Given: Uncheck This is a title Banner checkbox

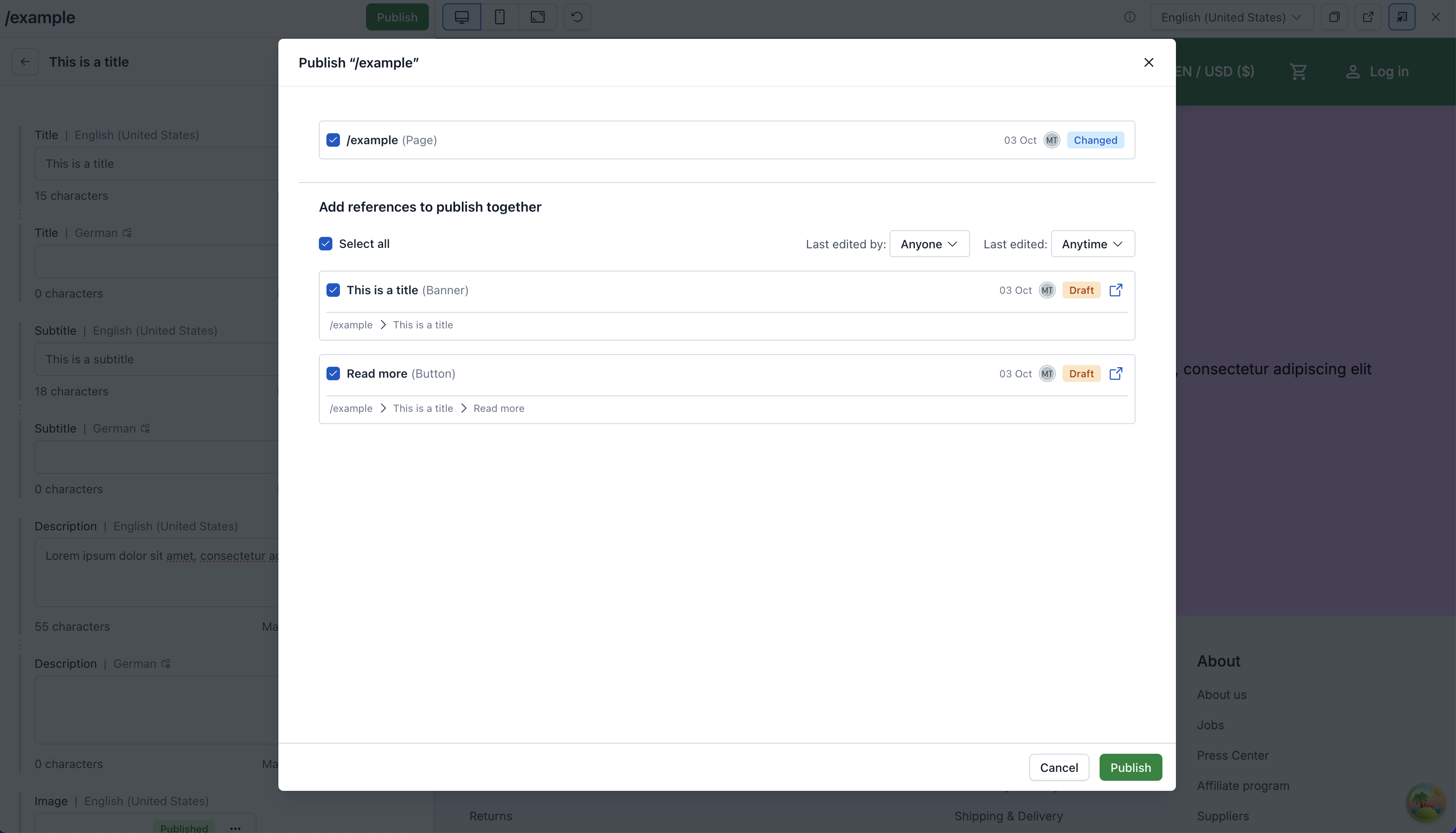Looking at the screenshot, I should 333,290.
